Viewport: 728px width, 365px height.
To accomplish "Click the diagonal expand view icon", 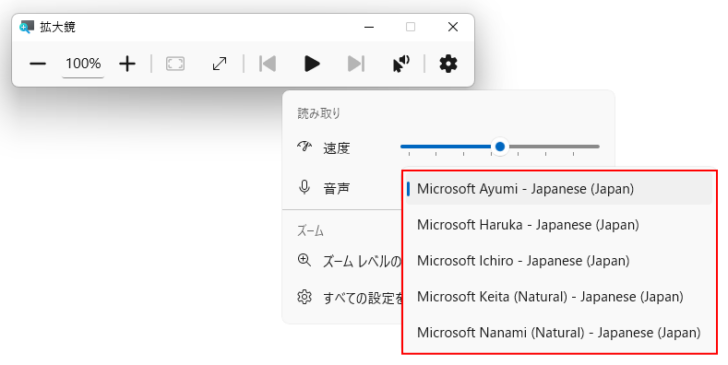I will tap(220, 64).
